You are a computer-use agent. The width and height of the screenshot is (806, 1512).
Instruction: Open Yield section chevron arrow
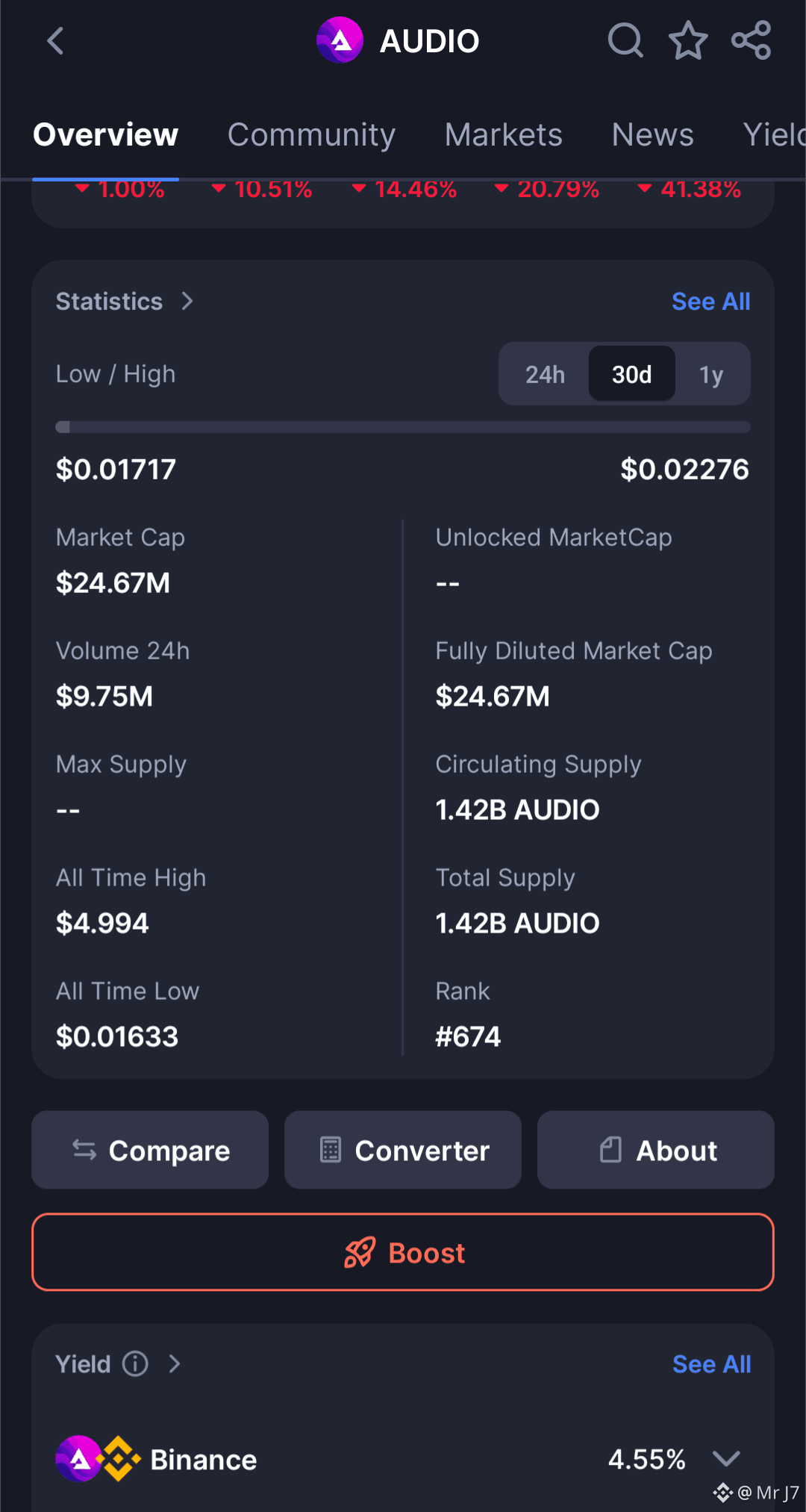point(175,1363)
